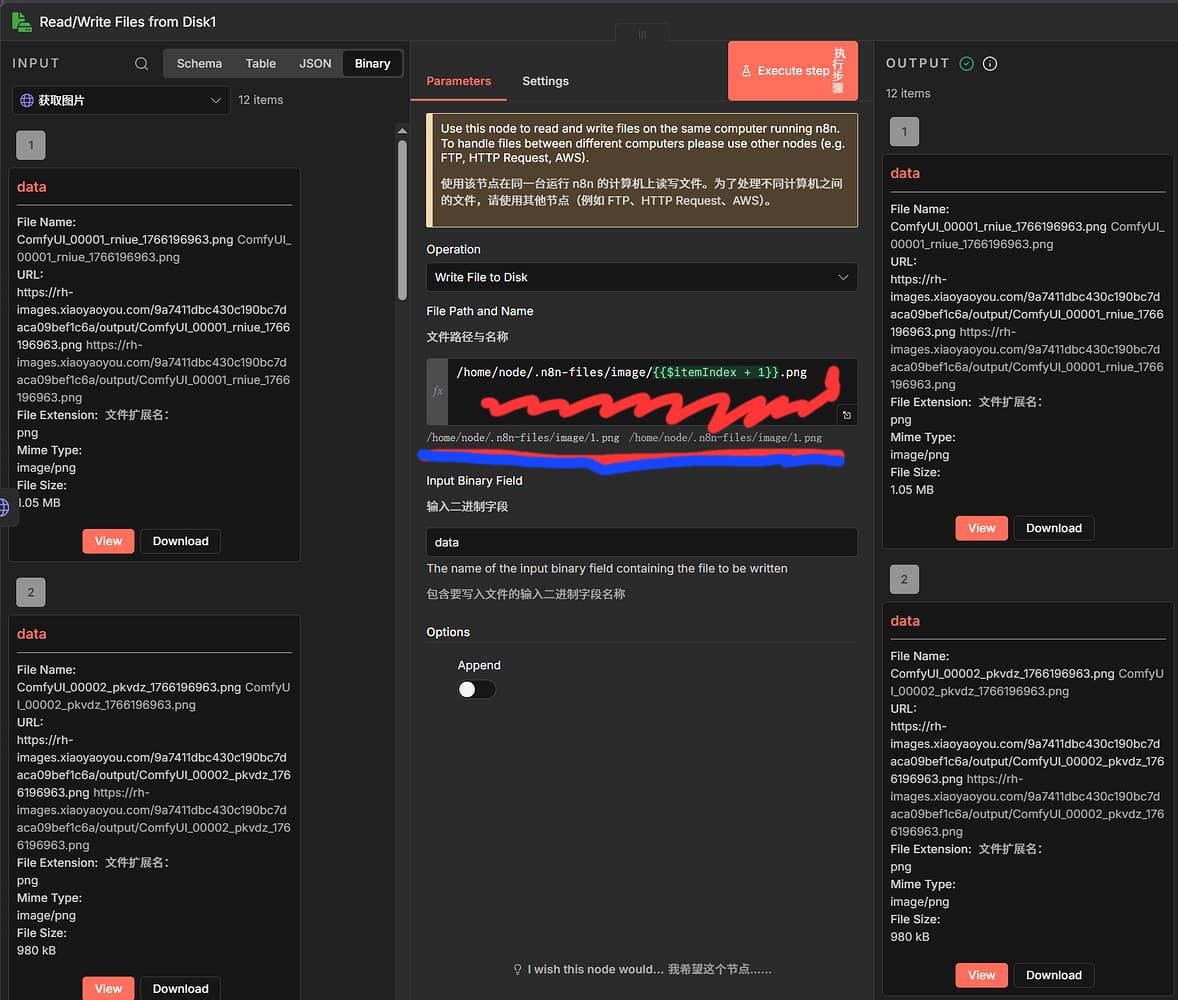The height and width of the screenshot is (1000, 1178).
Task: Switch input view to Table
Action: click(261, 64)
